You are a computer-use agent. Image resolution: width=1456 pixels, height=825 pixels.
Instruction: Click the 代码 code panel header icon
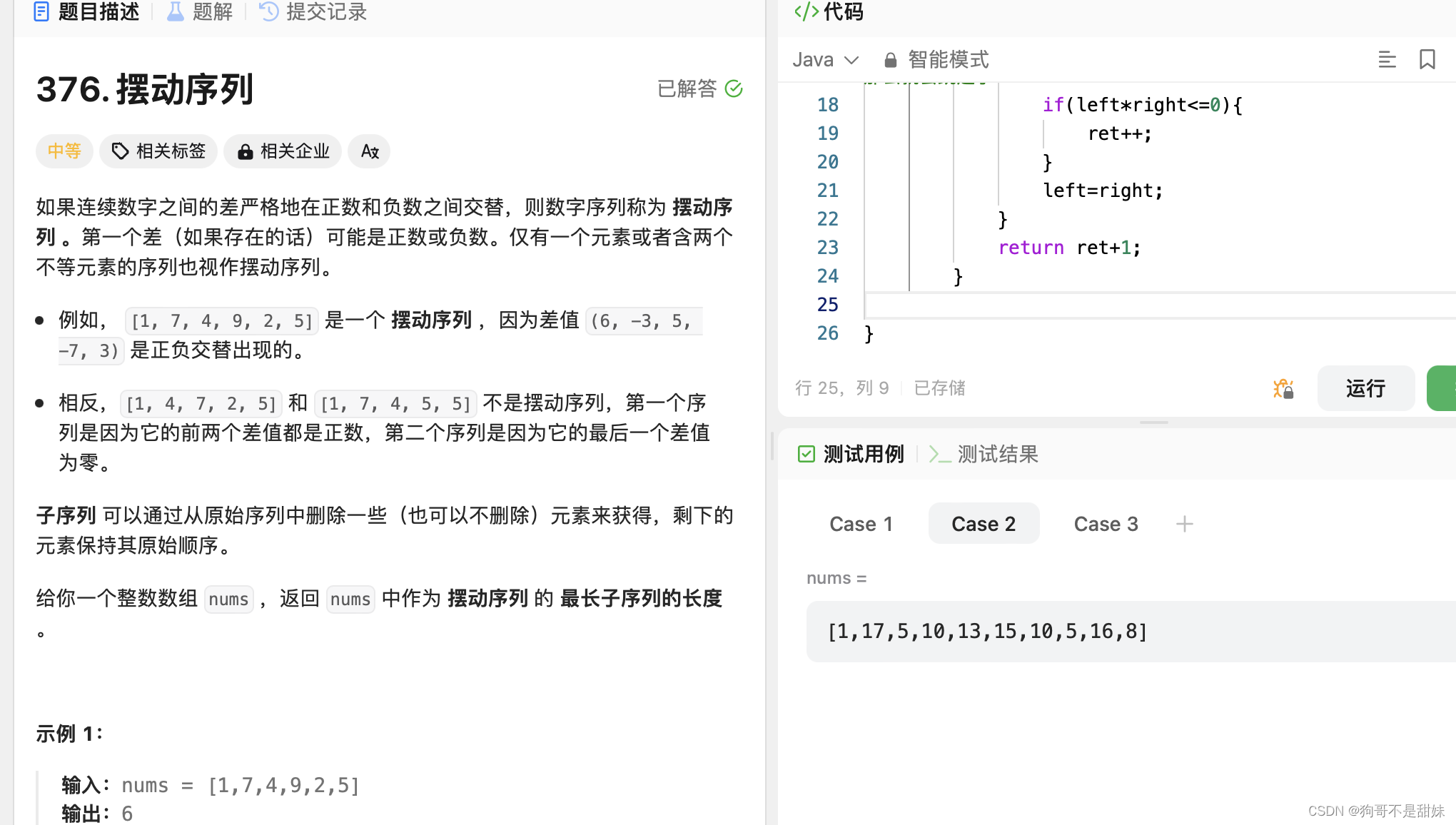tap(807, 11)
